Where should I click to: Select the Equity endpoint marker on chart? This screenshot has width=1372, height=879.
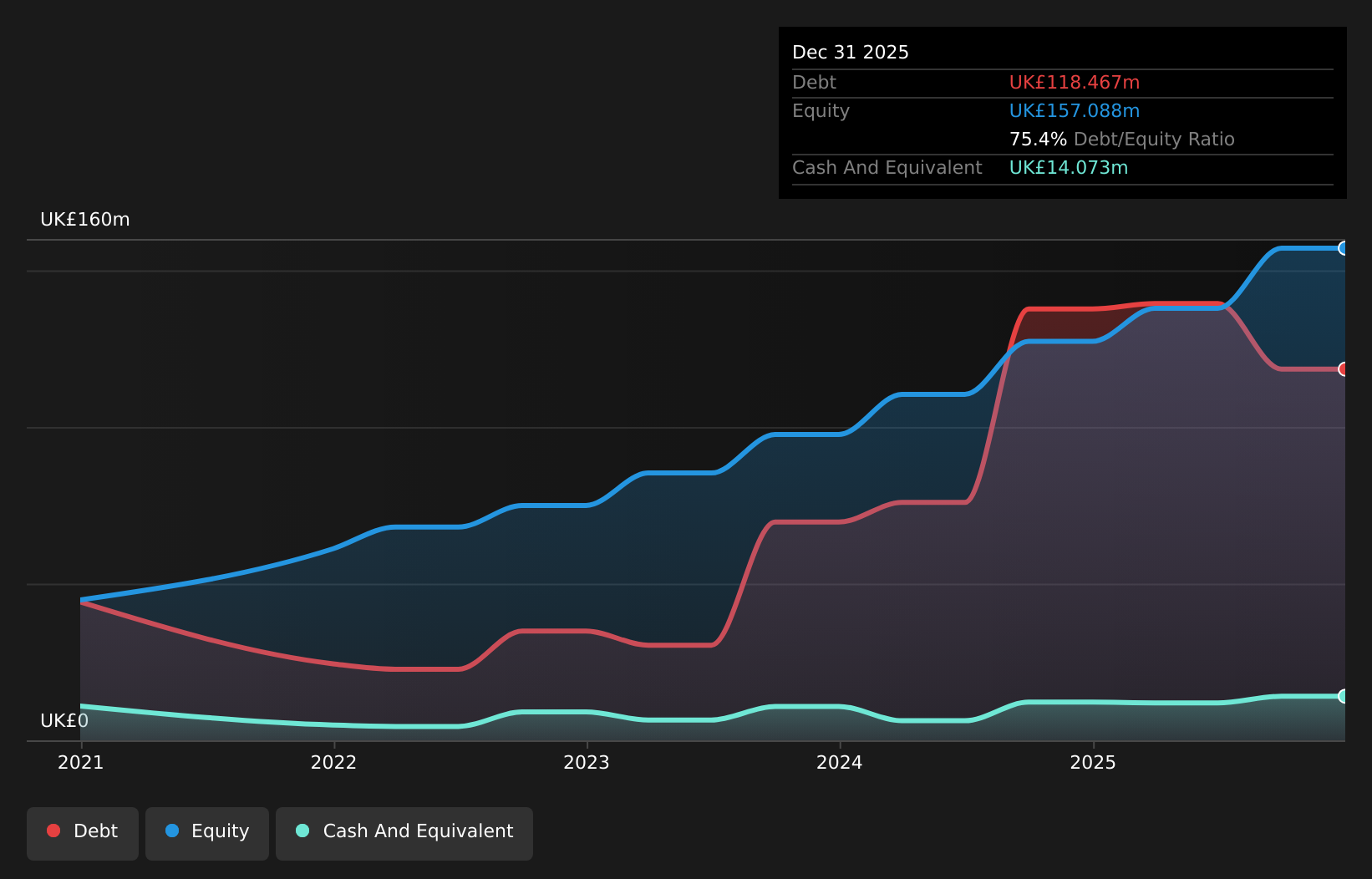pyautogui.click(x=1344, y=248)
